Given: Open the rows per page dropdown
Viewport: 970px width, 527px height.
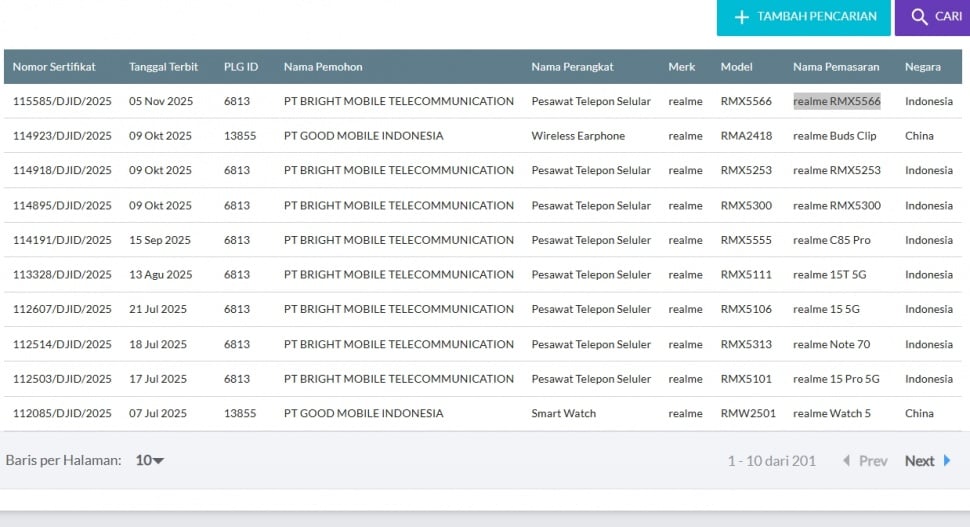Looking at the screenshot, I should (150, 460).
